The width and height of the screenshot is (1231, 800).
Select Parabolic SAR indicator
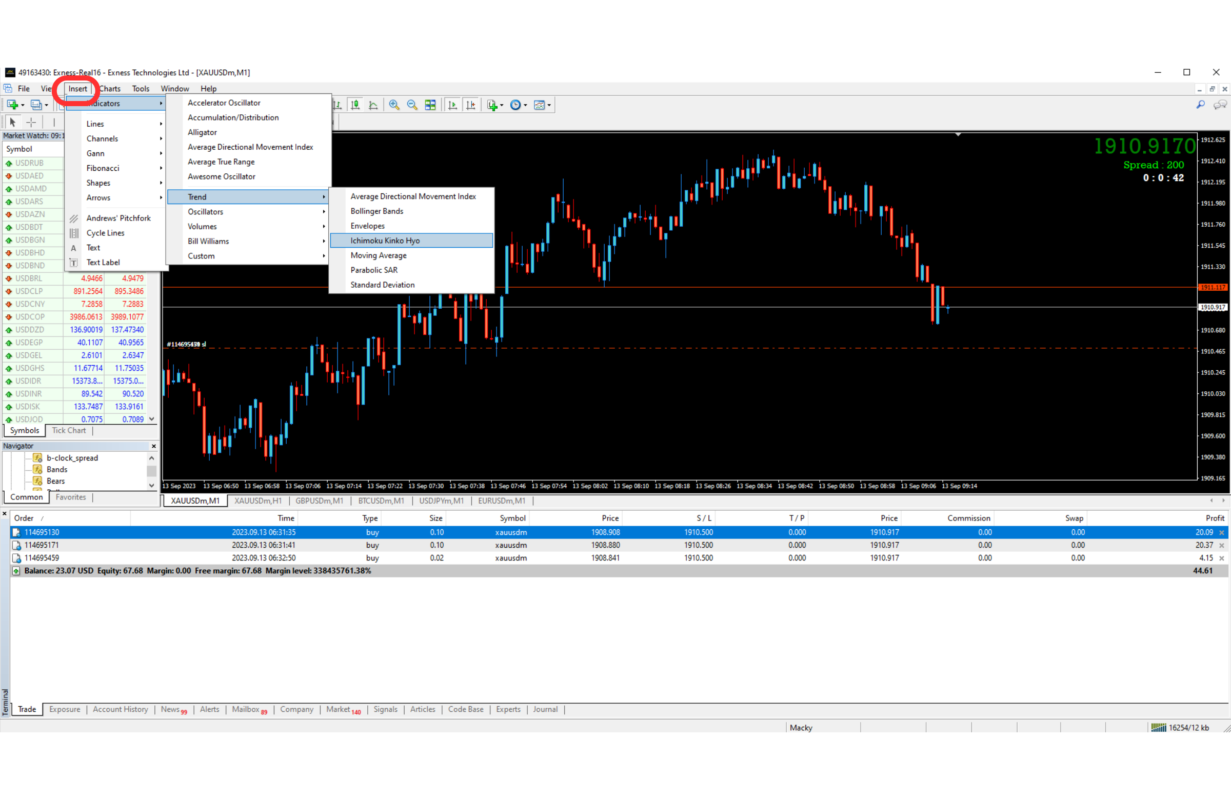[411, 270]
